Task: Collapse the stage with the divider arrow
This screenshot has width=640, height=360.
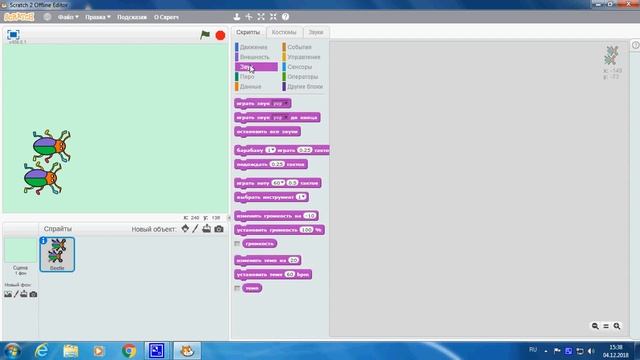Action: coord(229,218)
